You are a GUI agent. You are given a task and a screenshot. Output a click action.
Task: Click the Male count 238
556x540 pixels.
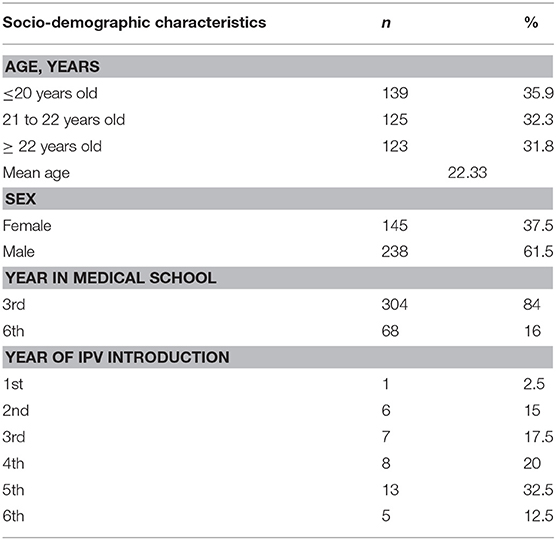395,252
